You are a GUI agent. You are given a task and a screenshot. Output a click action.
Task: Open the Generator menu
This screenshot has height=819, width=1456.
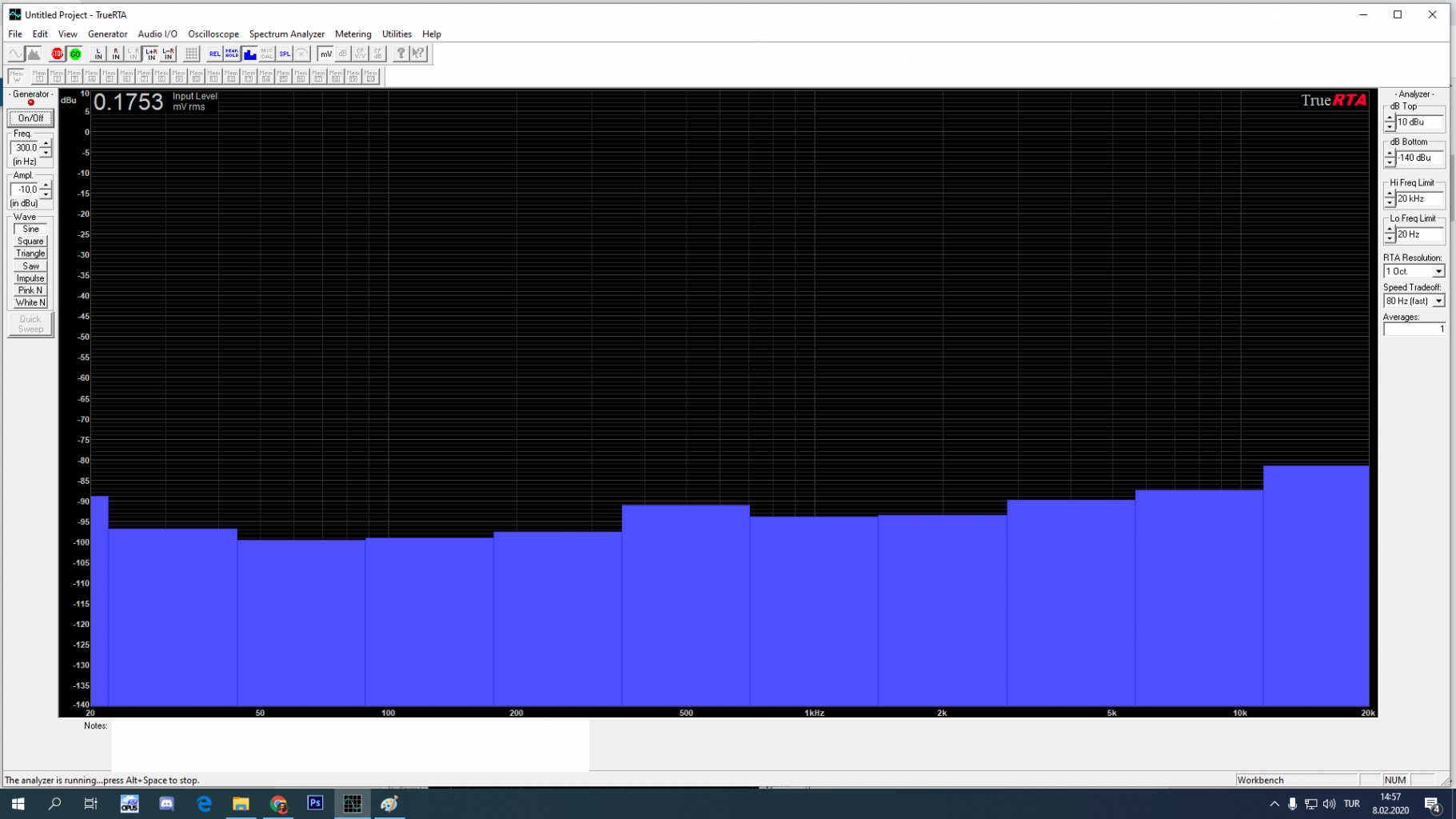click(x=107, y=34)
